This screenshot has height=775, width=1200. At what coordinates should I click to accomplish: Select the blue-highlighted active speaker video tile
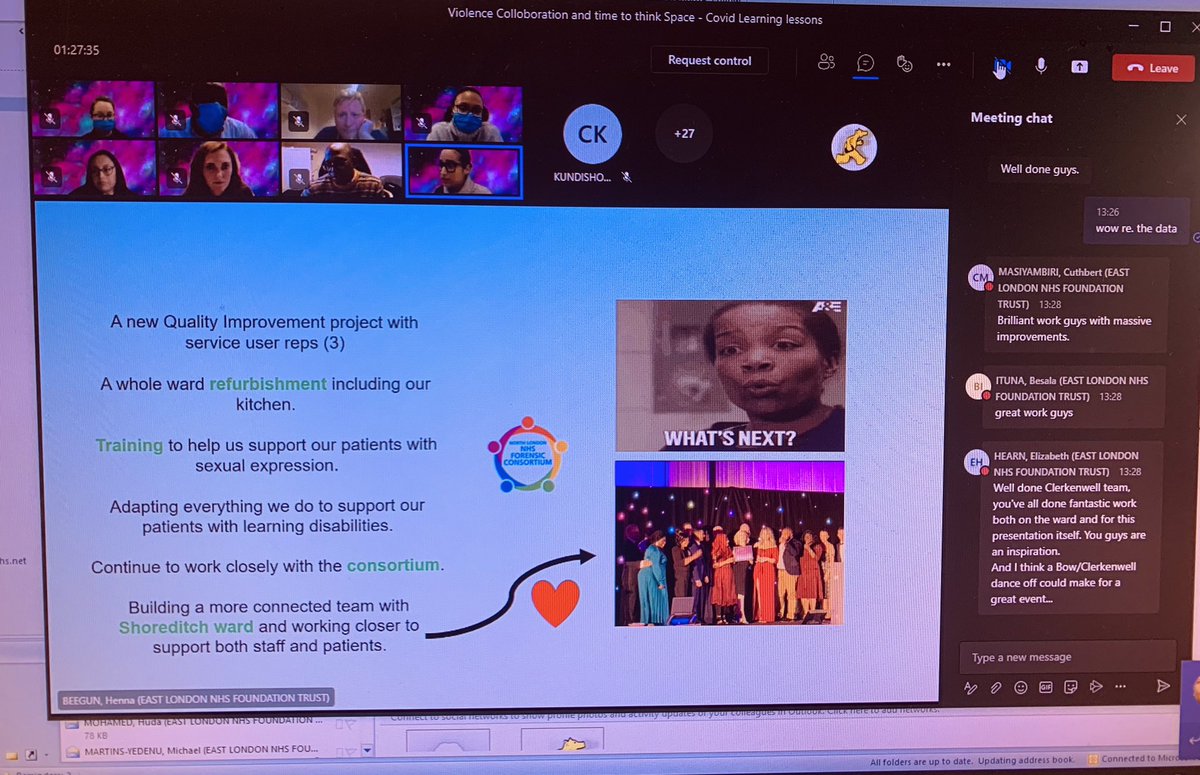(x=463, y=171)
